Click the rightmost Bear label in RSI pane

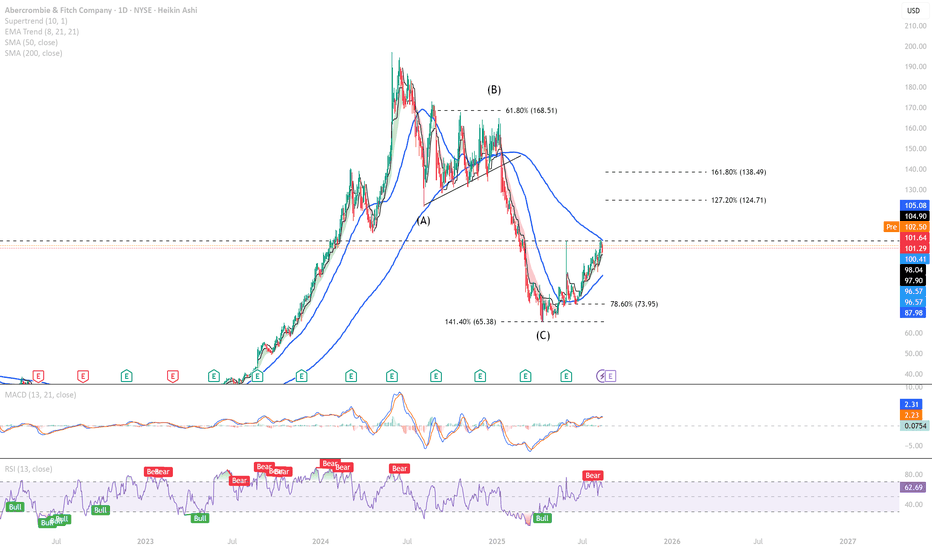click(x=593, y=475)
